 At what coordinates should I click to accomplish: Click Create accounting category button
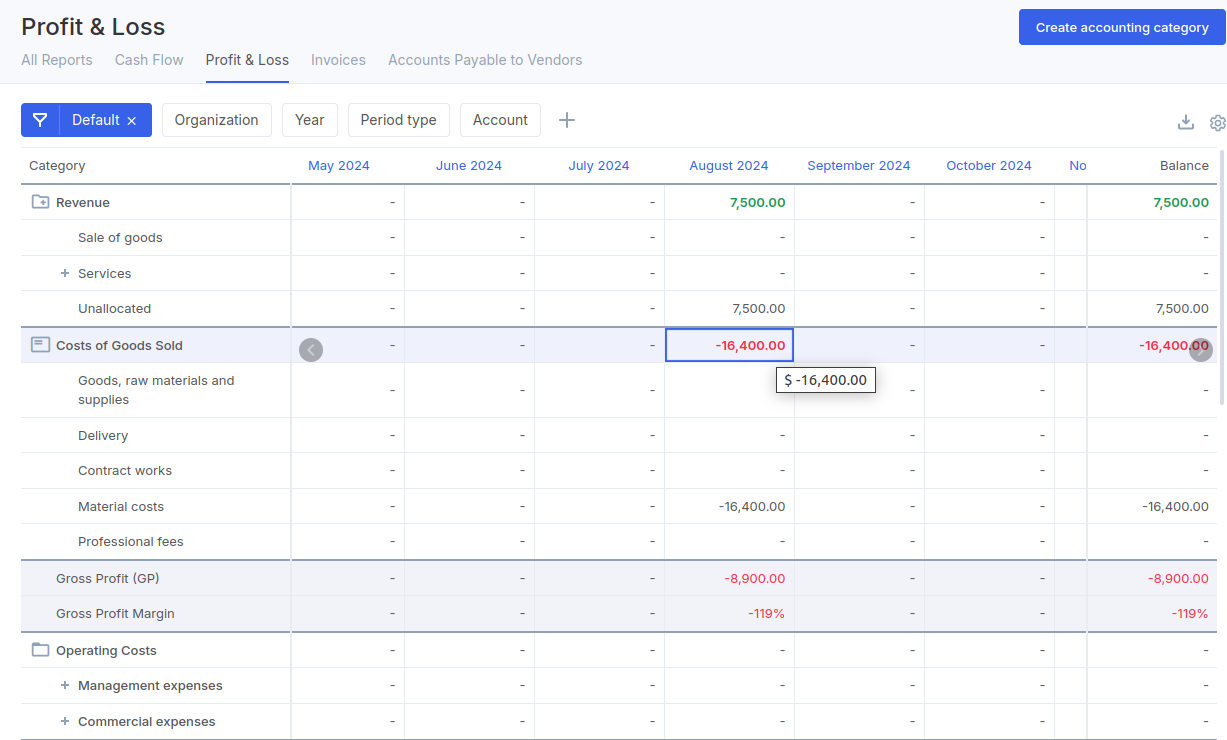click(x=1122, y=28)
